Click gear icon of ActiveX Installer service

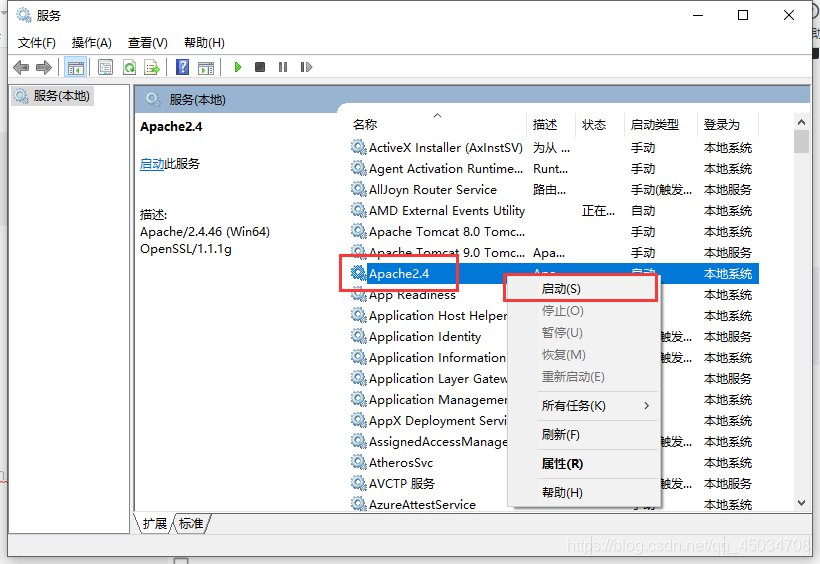(358, 147)
